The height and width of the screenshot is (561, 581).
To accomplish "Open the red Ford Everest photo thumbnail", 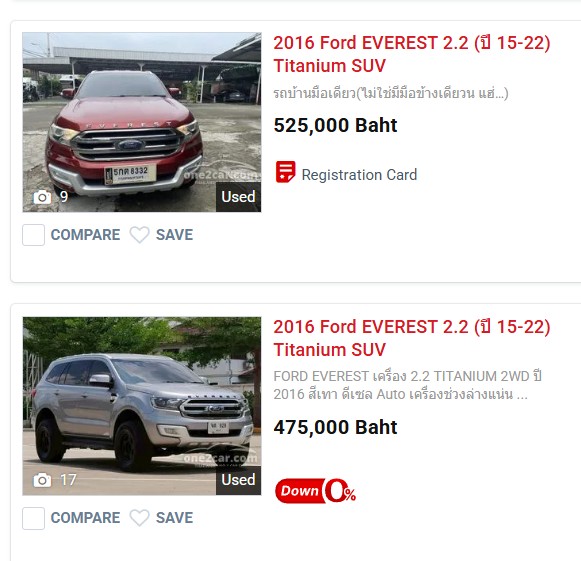I will pyautogui.click(x=142, y=122).
